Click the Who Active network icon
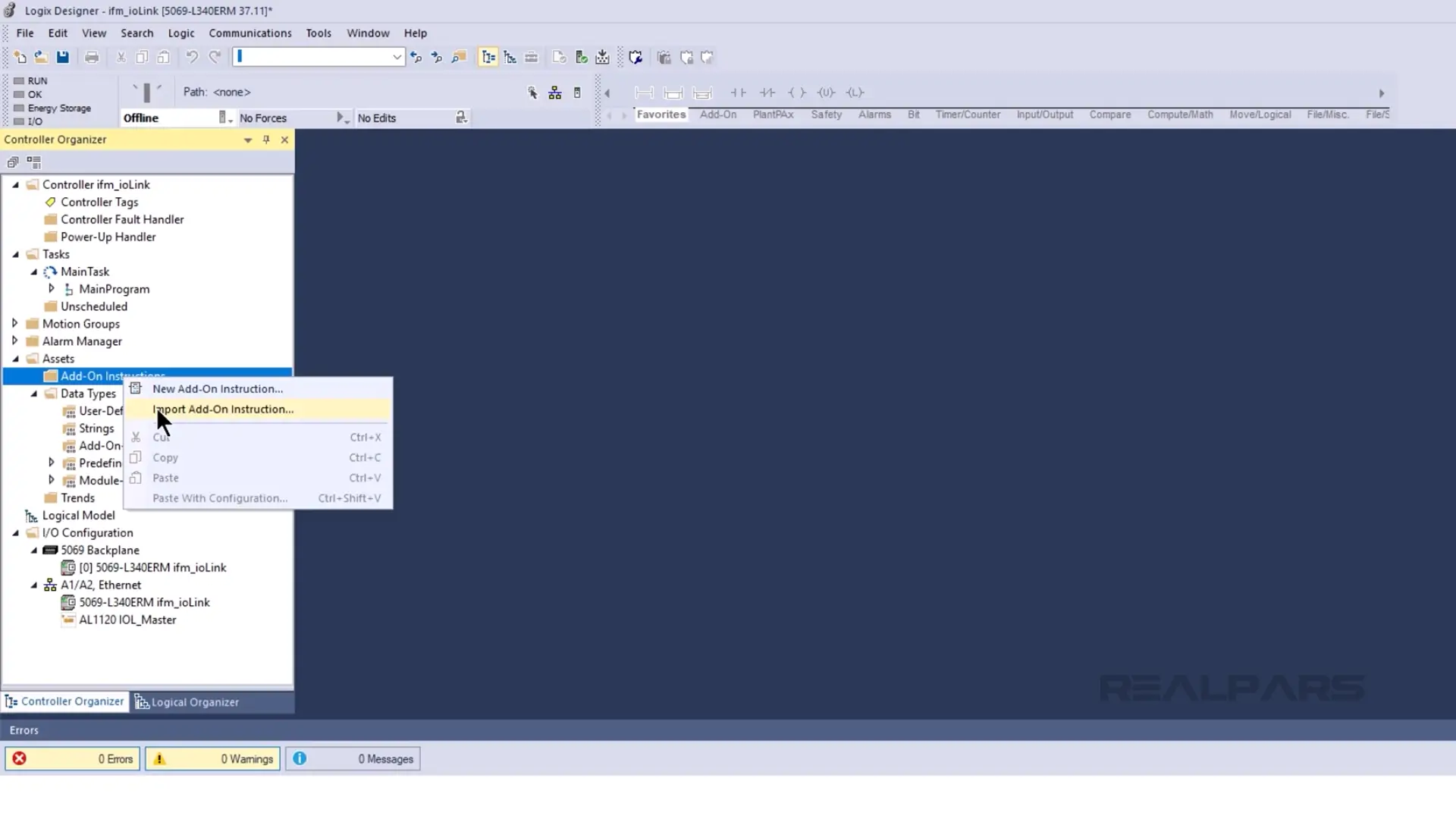Screen dimensions: 1456x819 (x=555, y=93)
